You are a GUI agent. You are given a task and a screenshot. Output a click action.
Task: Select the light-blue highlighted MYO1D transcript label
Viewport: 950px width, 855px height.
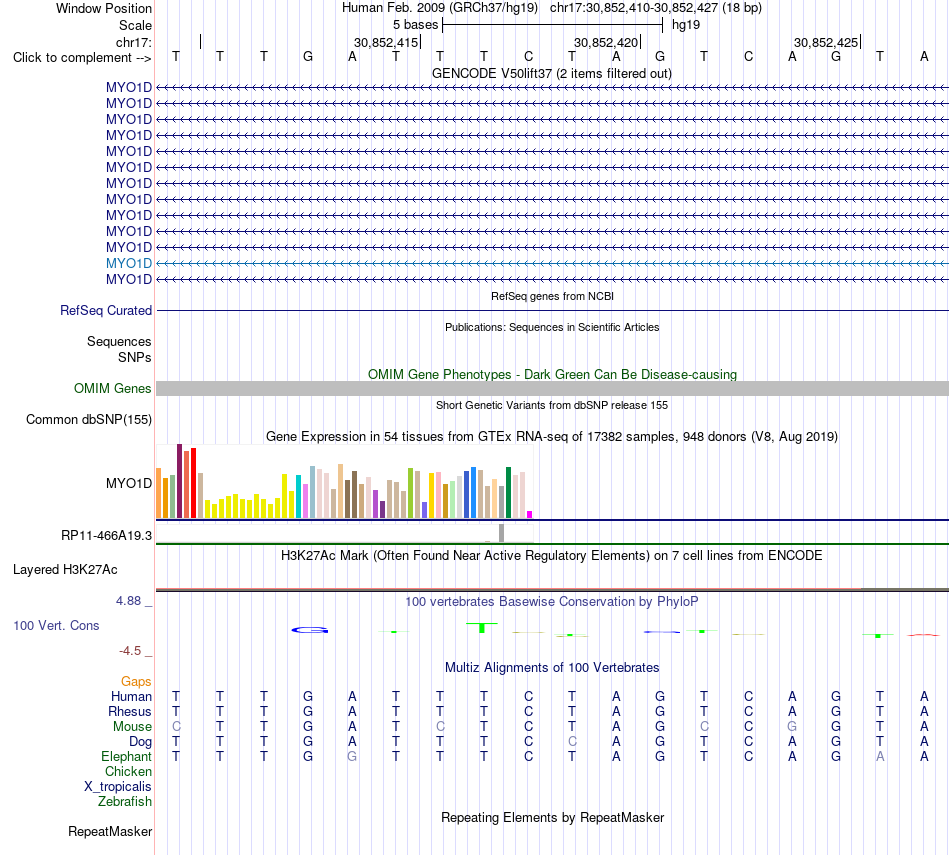128,263
